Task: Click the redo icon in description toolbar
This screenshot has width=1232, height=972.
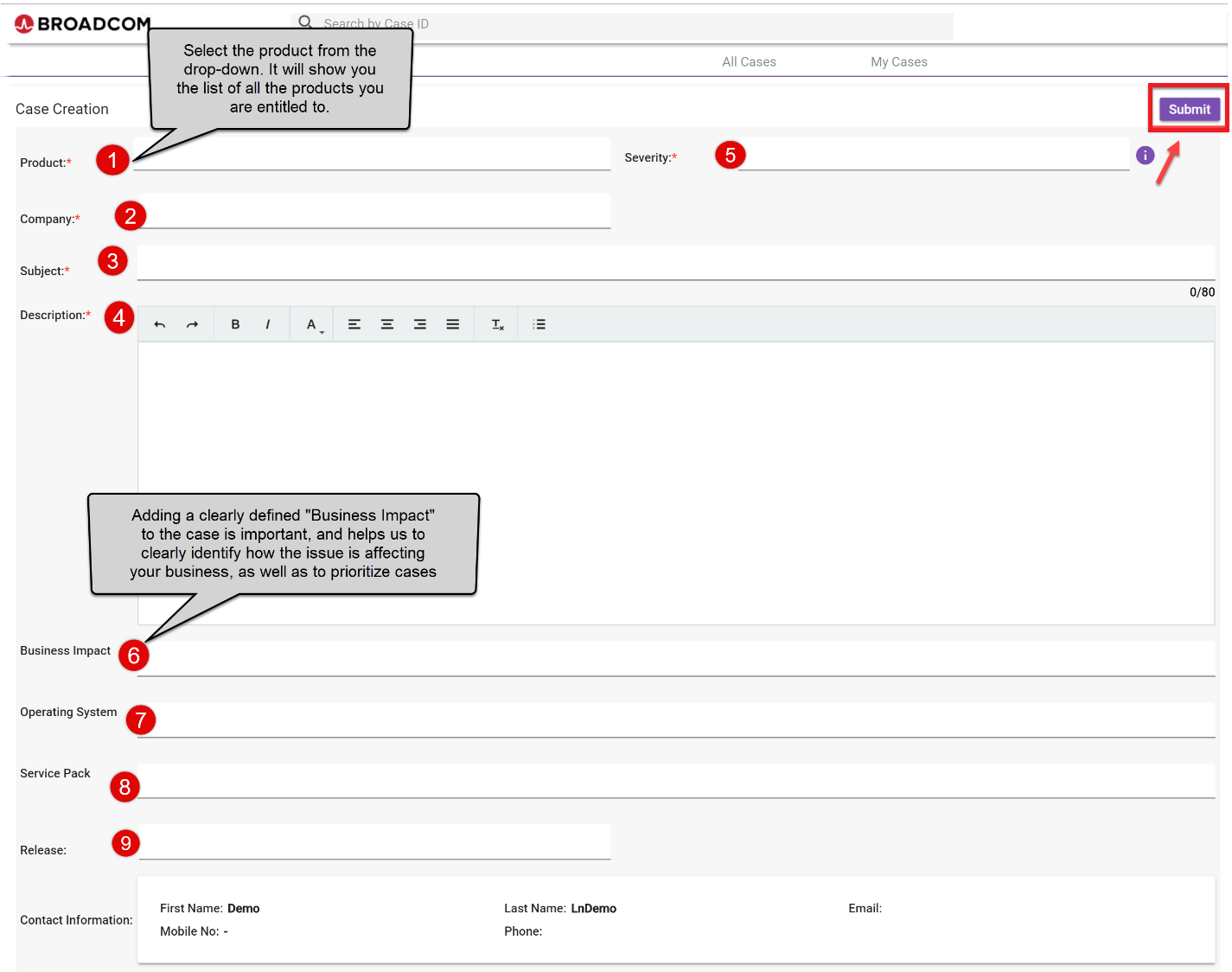Action: tap(192, 324)
